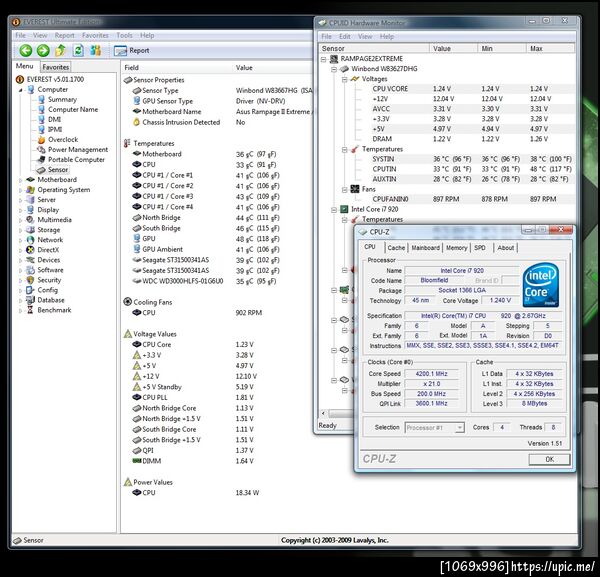Click the Max column header in Hardware Monitor

click(x=550, y=49)
